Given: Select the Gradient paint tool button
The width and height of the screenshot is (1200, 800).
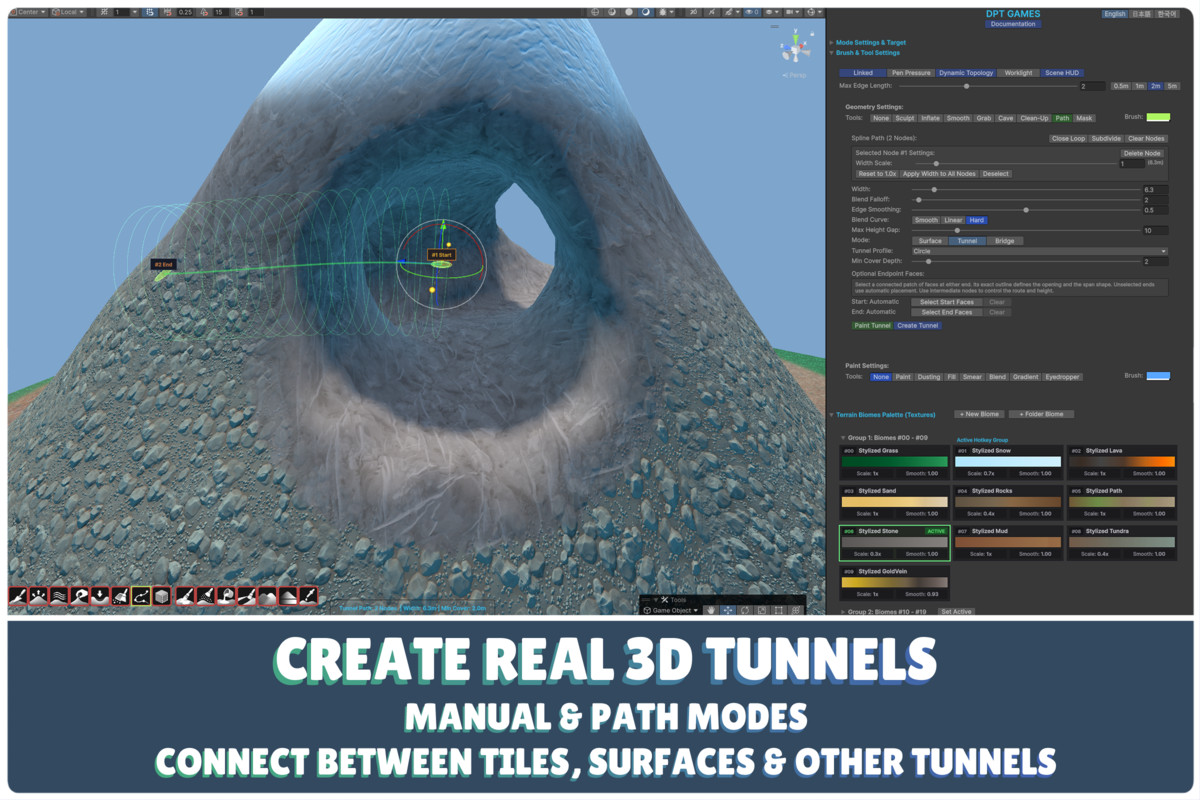Looking at the screenshot, I should click(x=1024, y=377).
